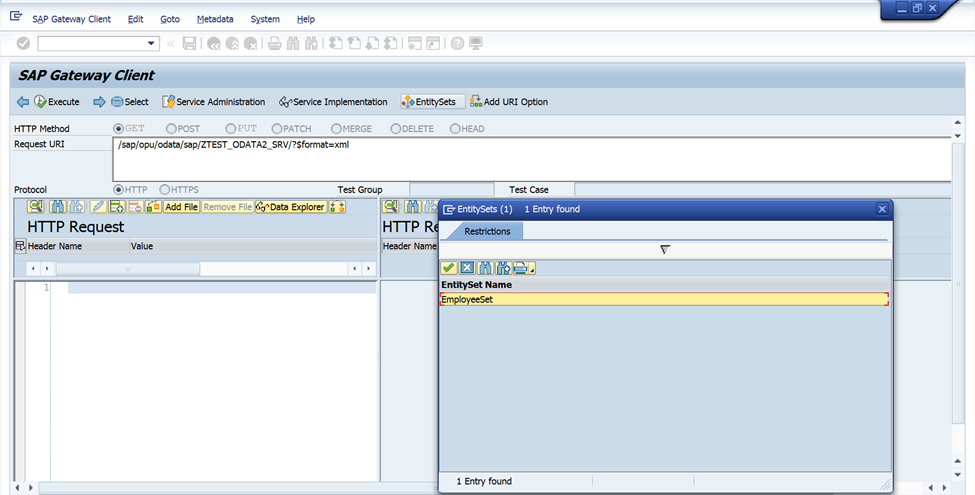
Task: Click the Print icon in the top toolbar
Action: (274, 44)
